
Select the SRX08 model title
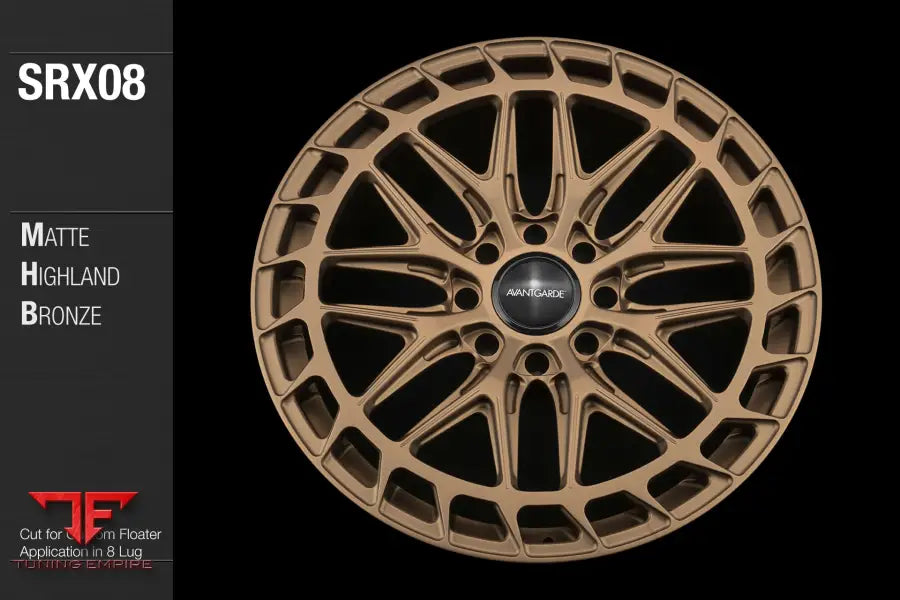click(82, 84)
